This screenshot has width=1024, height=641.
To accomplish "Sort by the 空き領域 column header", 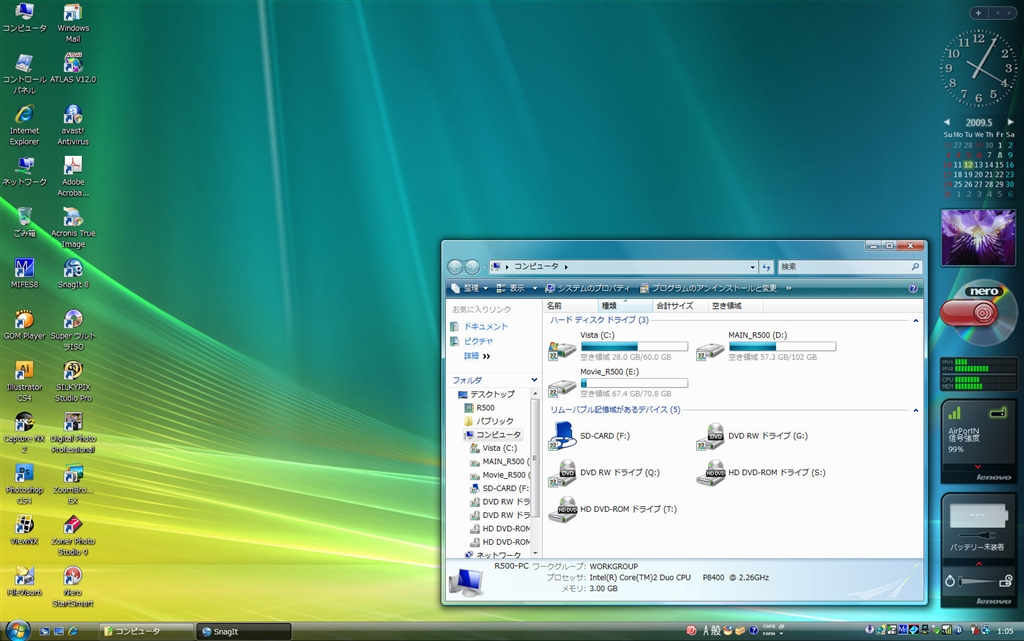I will (726, 305).
